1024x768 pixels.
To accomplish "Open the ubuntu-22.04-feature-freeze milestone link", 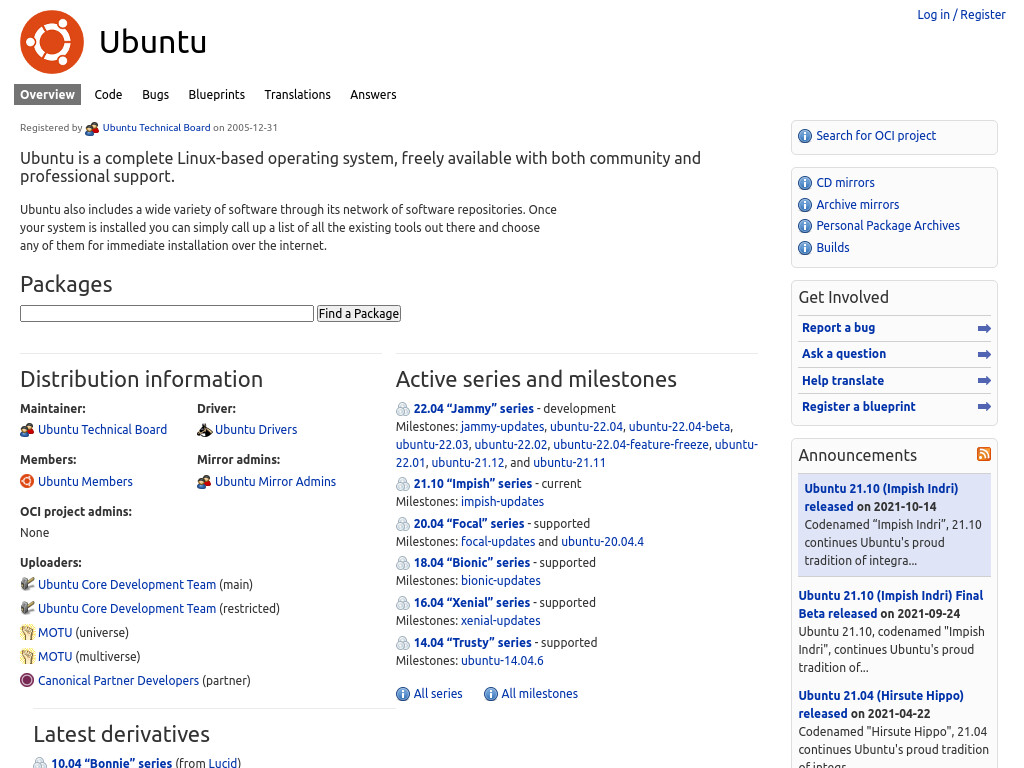I will point(631,445).
